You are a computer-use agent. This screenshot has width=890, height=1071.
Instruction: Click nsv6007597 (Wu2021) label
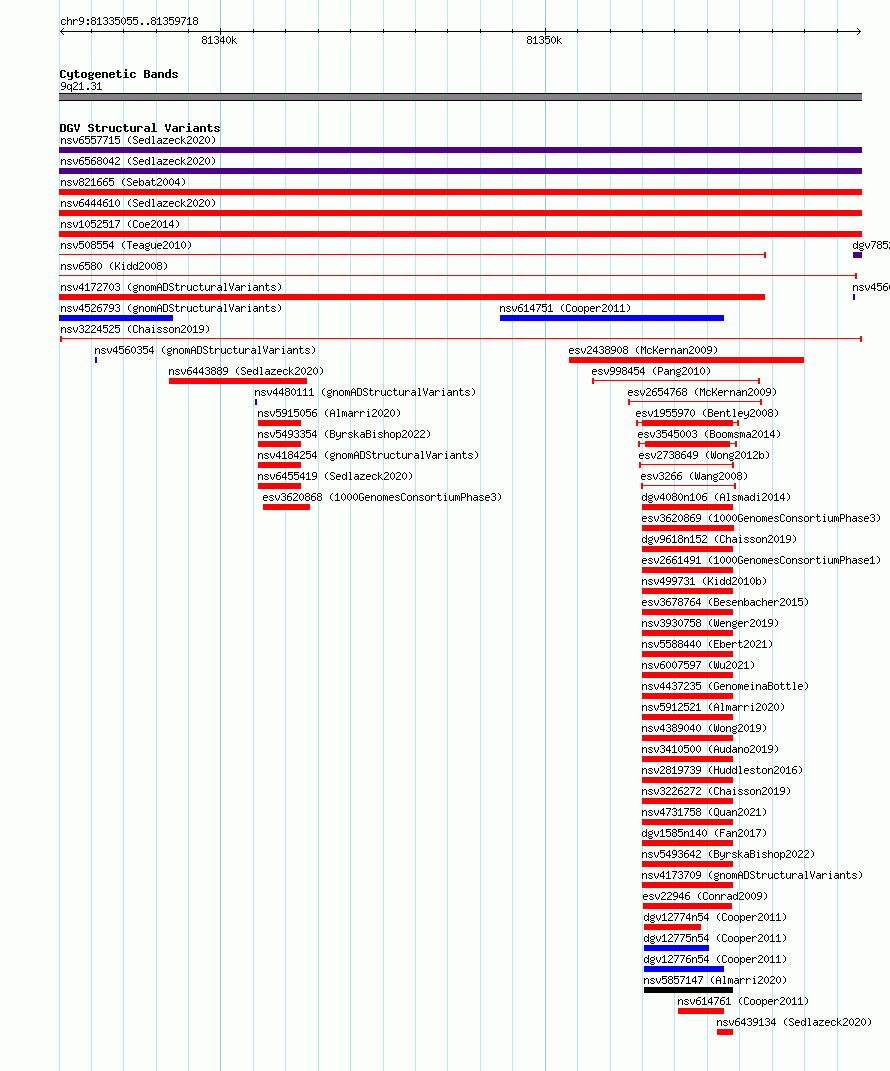click(x=698, y=665)
